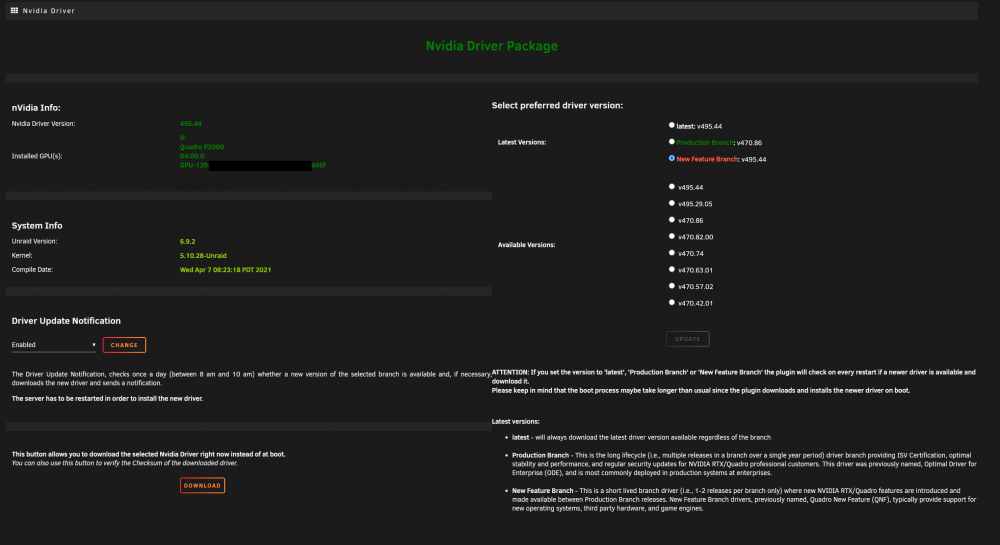1000x545 pixels.
Task: Pick driver version v470.82.00
Action: pos(672,236)
